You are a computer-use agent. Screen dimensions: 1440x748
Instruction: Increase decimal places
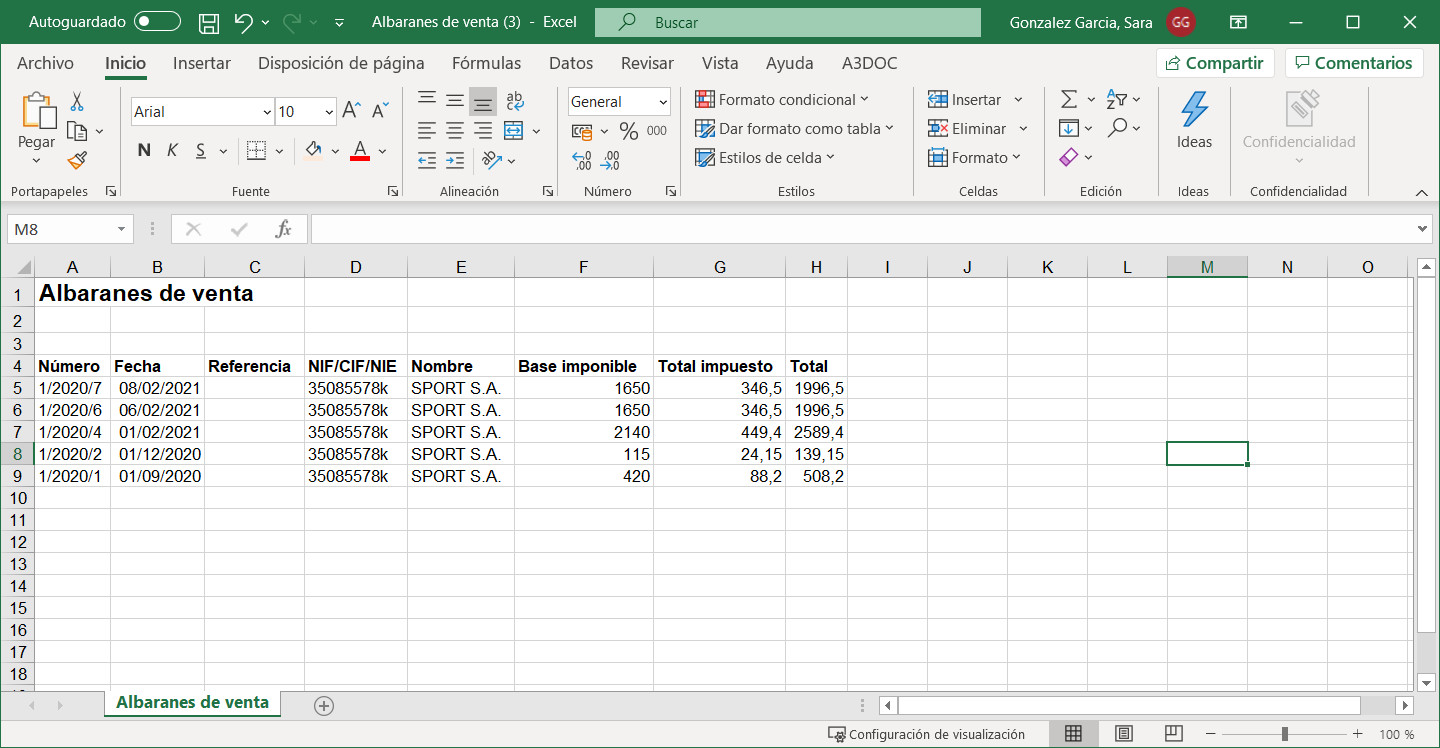(x=581, y=160)
